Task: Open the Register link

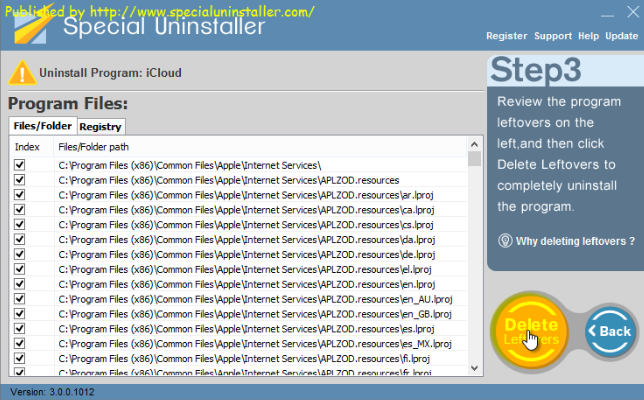Action: tap(506, 36)
